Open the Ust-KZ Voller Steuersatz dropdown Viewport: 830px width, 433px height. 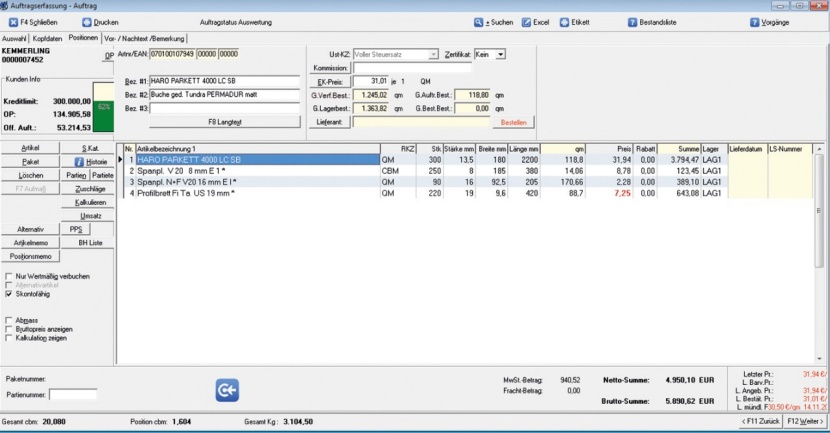coord(434,54)
